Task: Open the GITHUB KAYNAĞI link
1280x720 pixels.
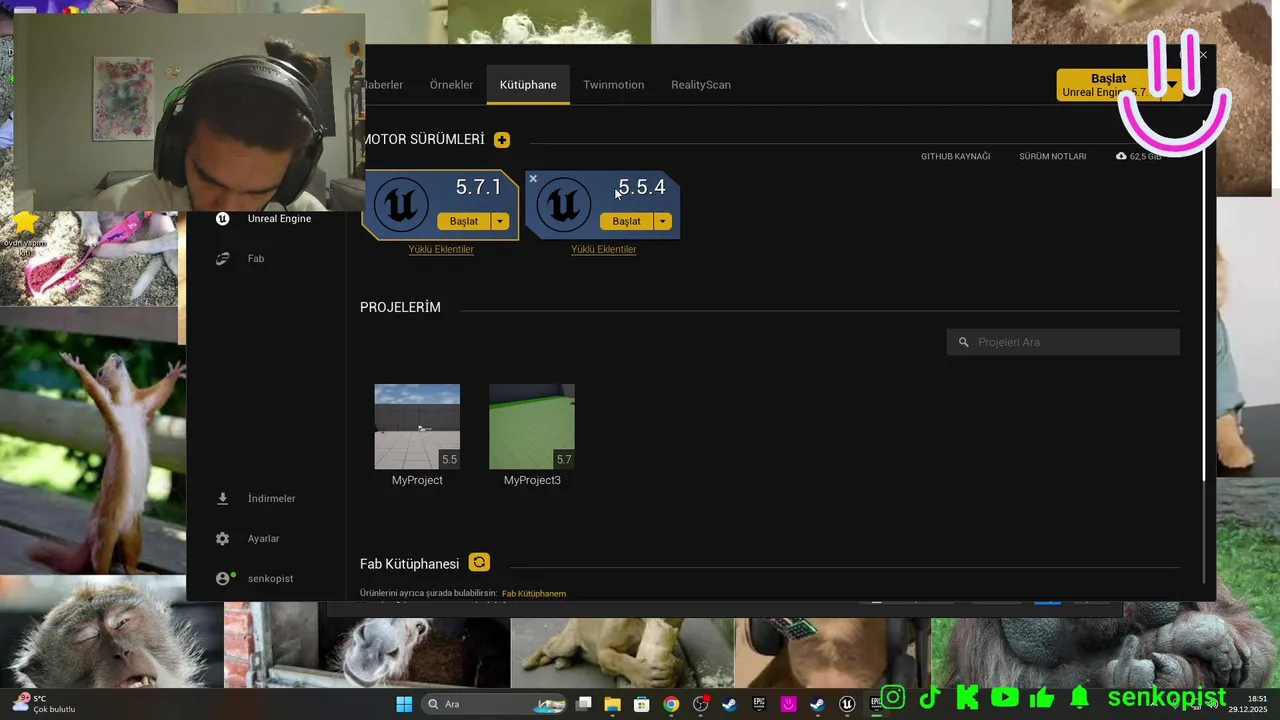Action: pos(956,157)
